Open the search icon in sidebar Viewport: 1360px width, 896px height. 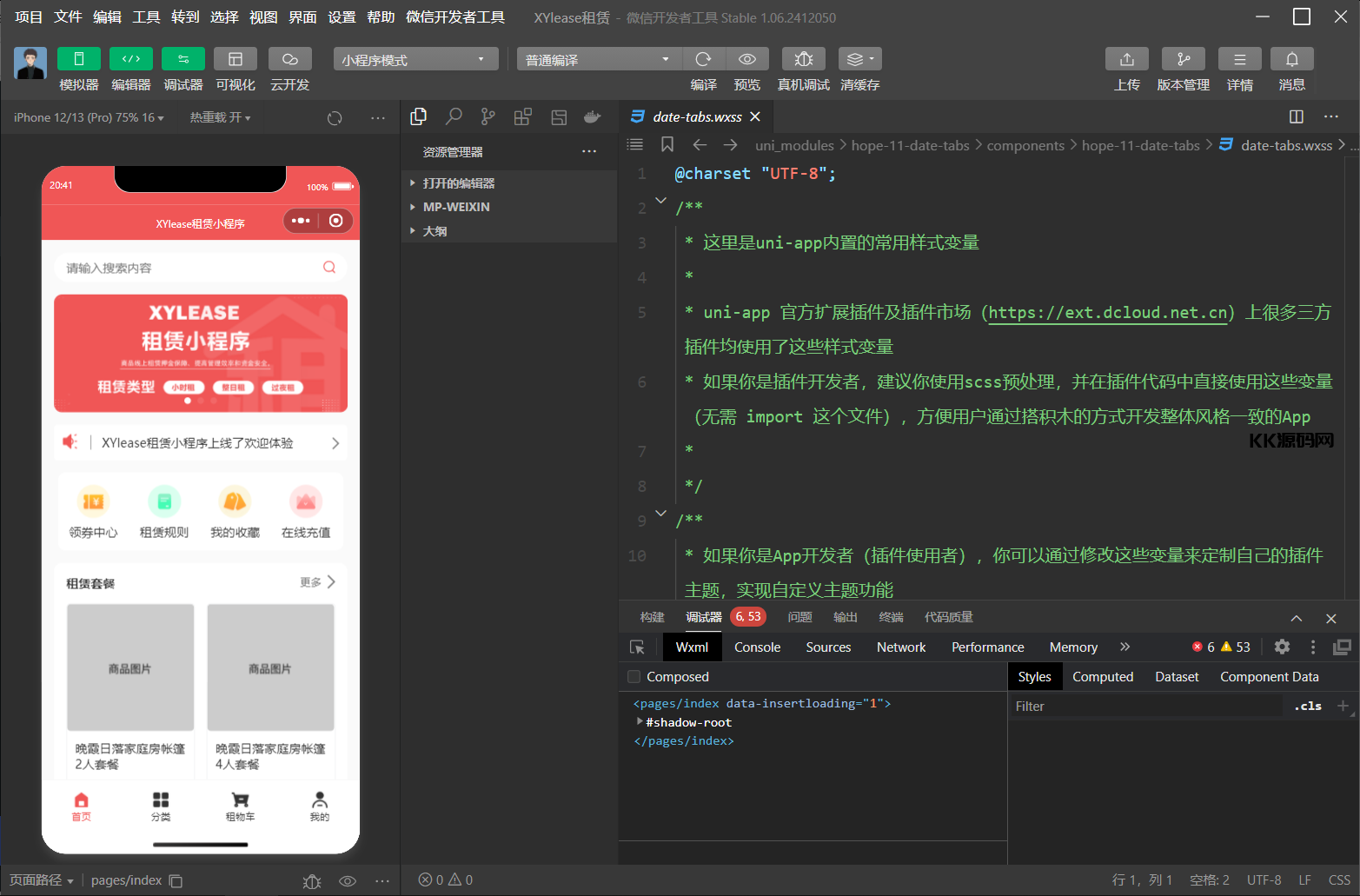pos(454,116)
